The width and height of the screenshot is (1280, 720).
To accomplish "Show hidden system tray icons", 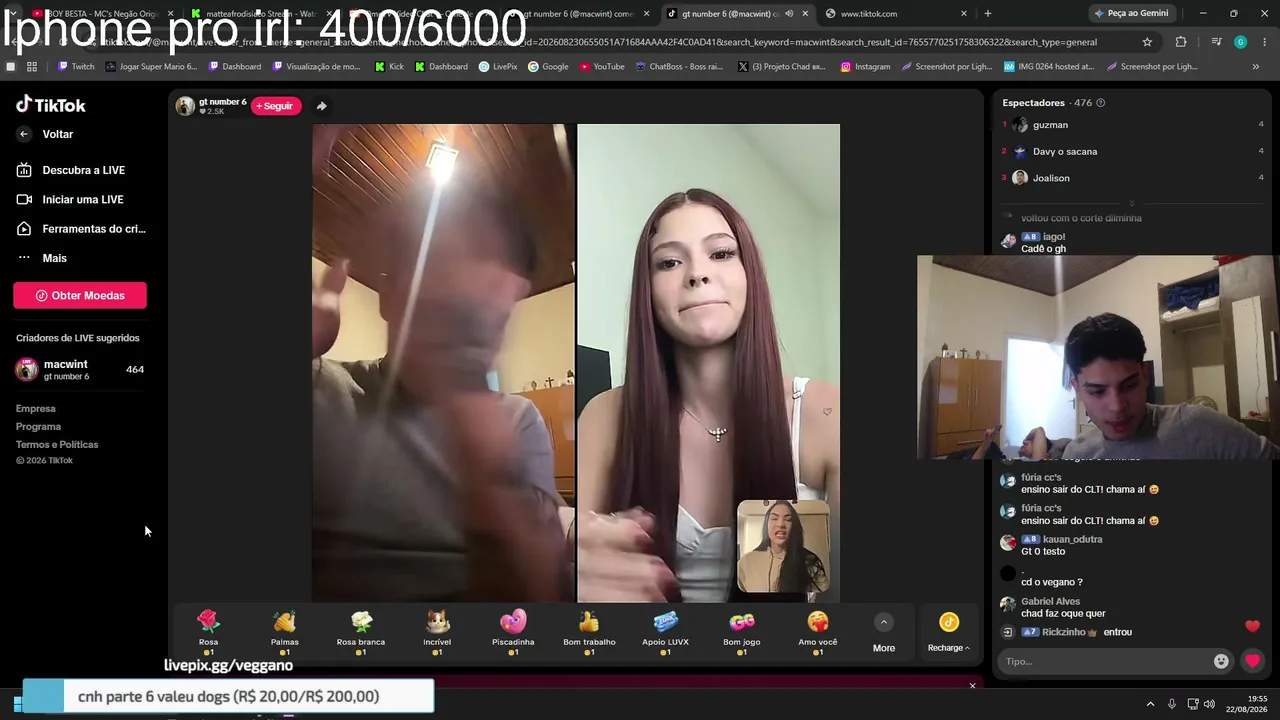I will [1150, 704].
